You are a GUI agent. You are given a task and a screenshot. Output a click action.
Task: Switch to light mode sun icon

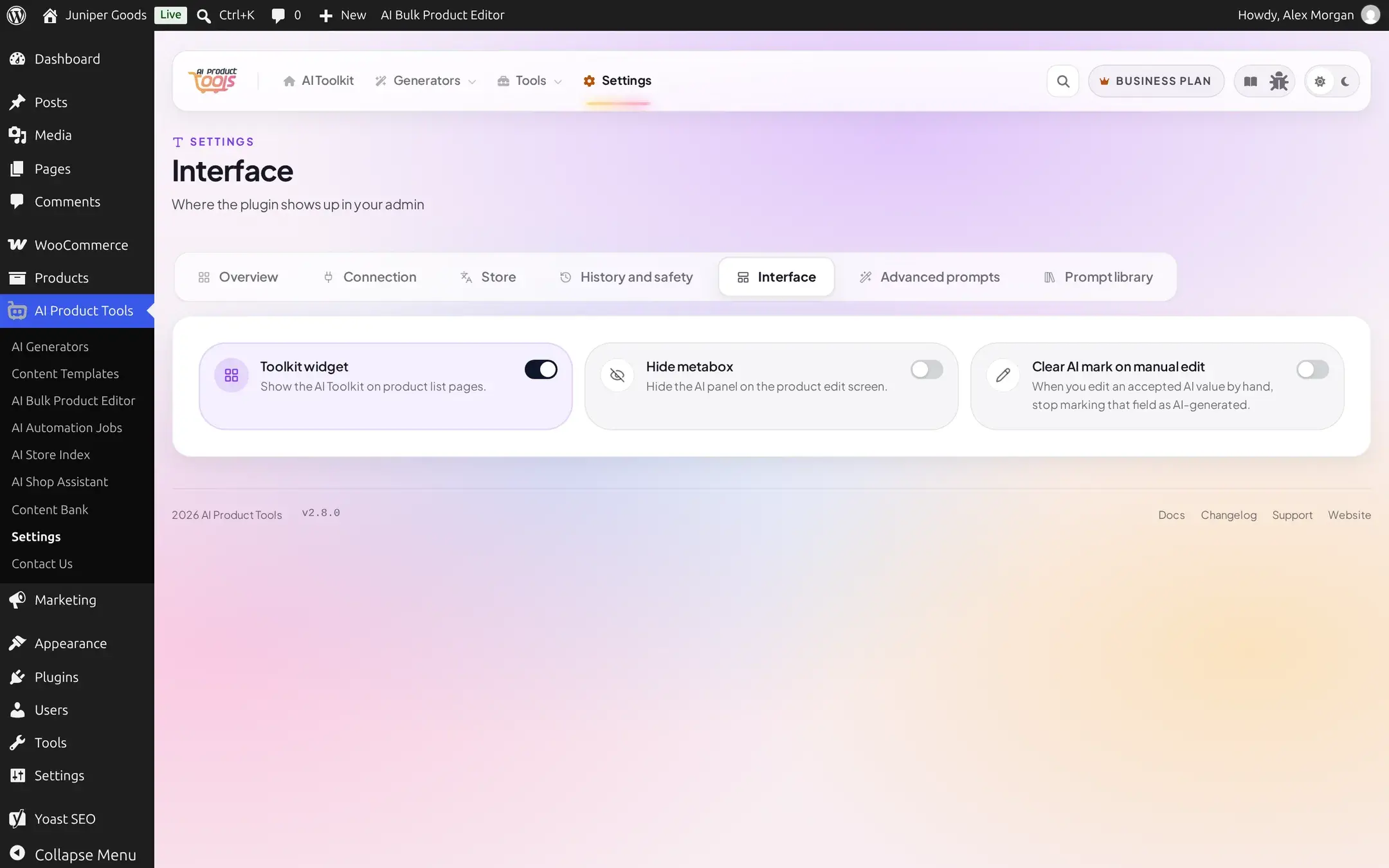1320,81
